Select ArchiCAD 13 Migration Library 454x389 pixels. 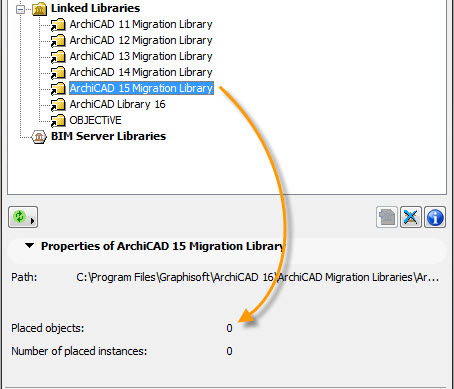coord(141,56)
